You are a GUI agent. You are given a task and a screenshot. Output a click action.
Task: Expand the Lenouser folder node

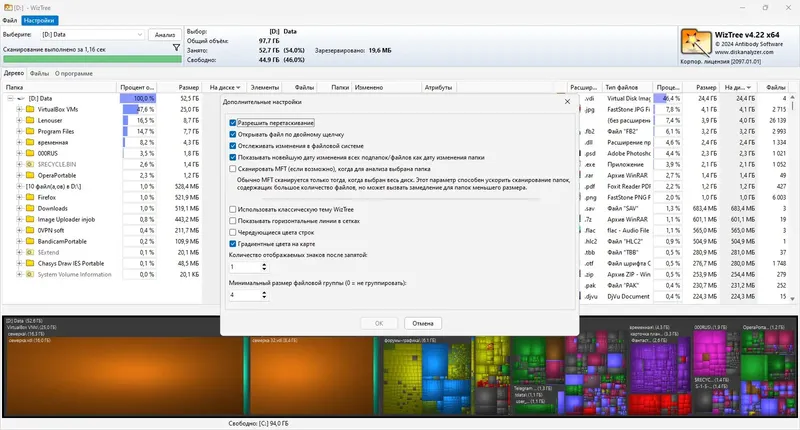tap(19, 120)
